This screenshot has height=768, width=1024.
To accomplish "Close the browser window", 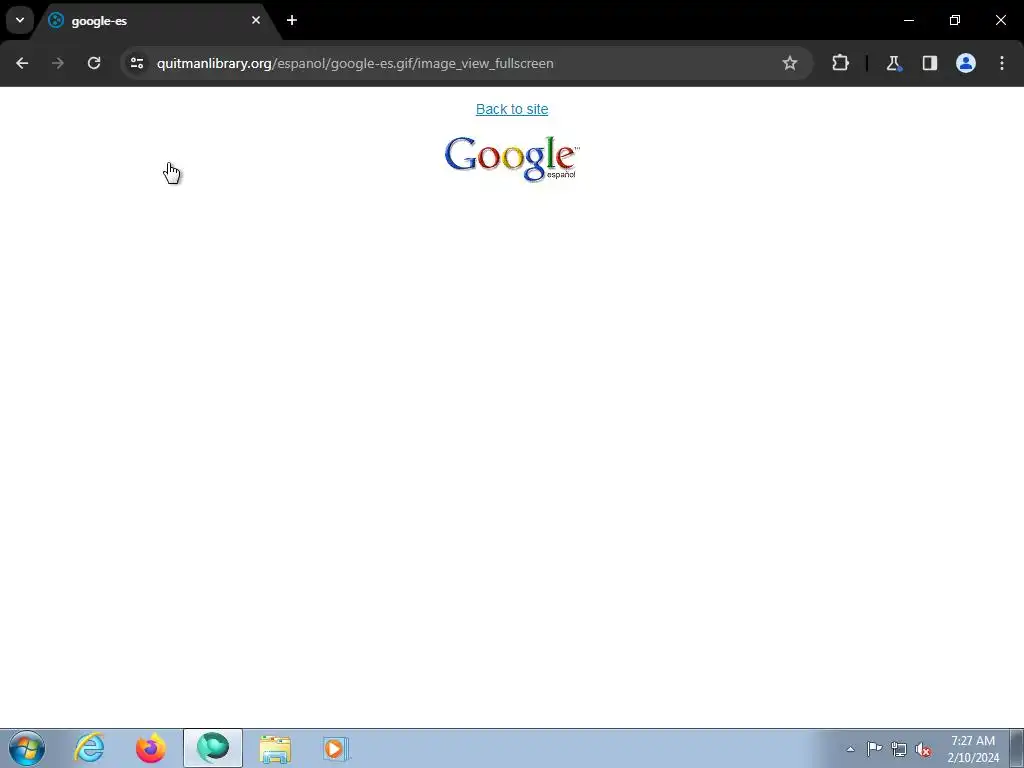I will [x=1000, y=20].
